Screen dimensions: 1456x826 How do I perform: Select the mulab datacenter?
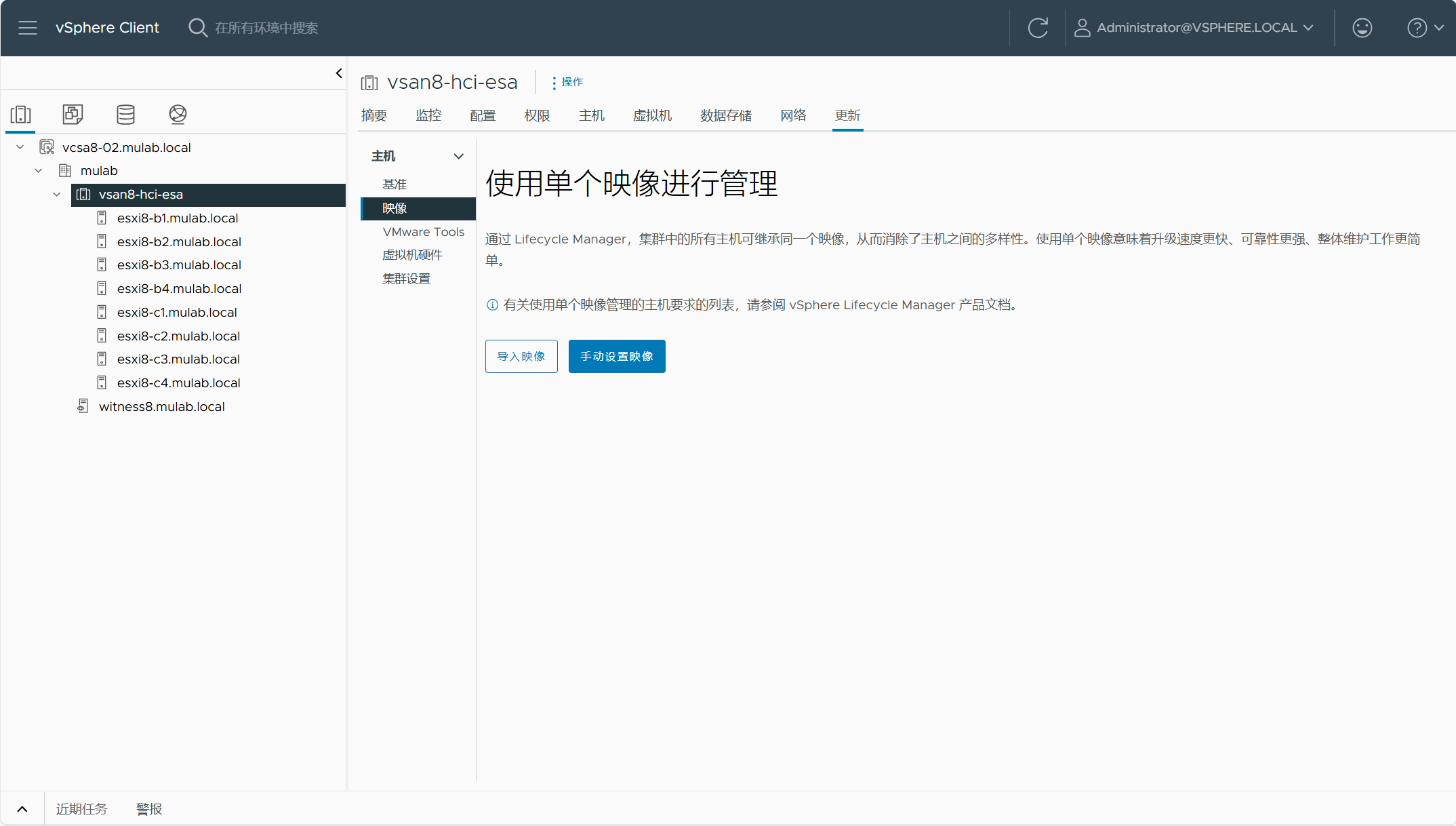[x=99, y=171]
